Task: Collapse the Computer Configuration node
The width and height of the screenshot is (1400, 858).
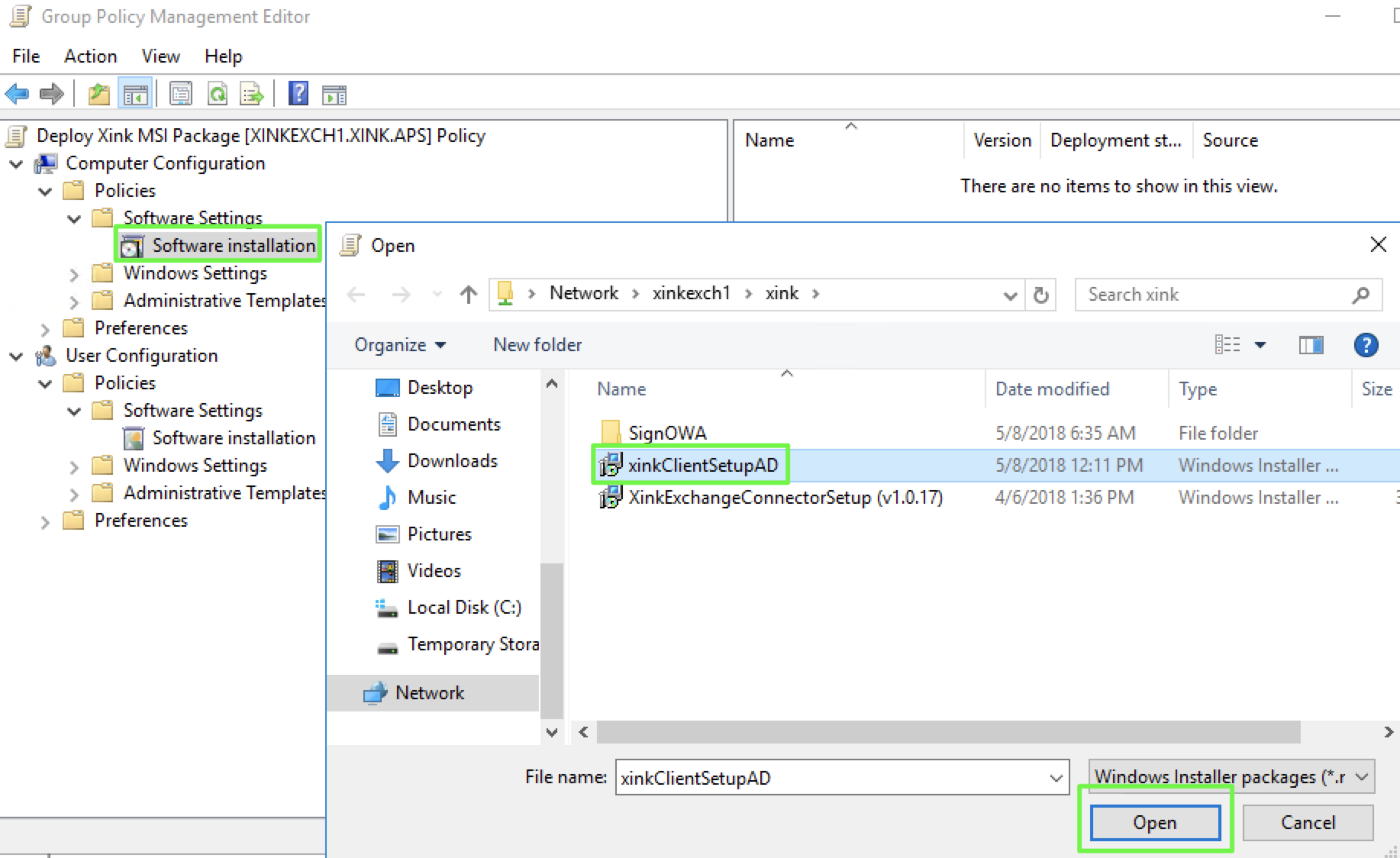Action: pyautogui.click(x=16, y=164)
